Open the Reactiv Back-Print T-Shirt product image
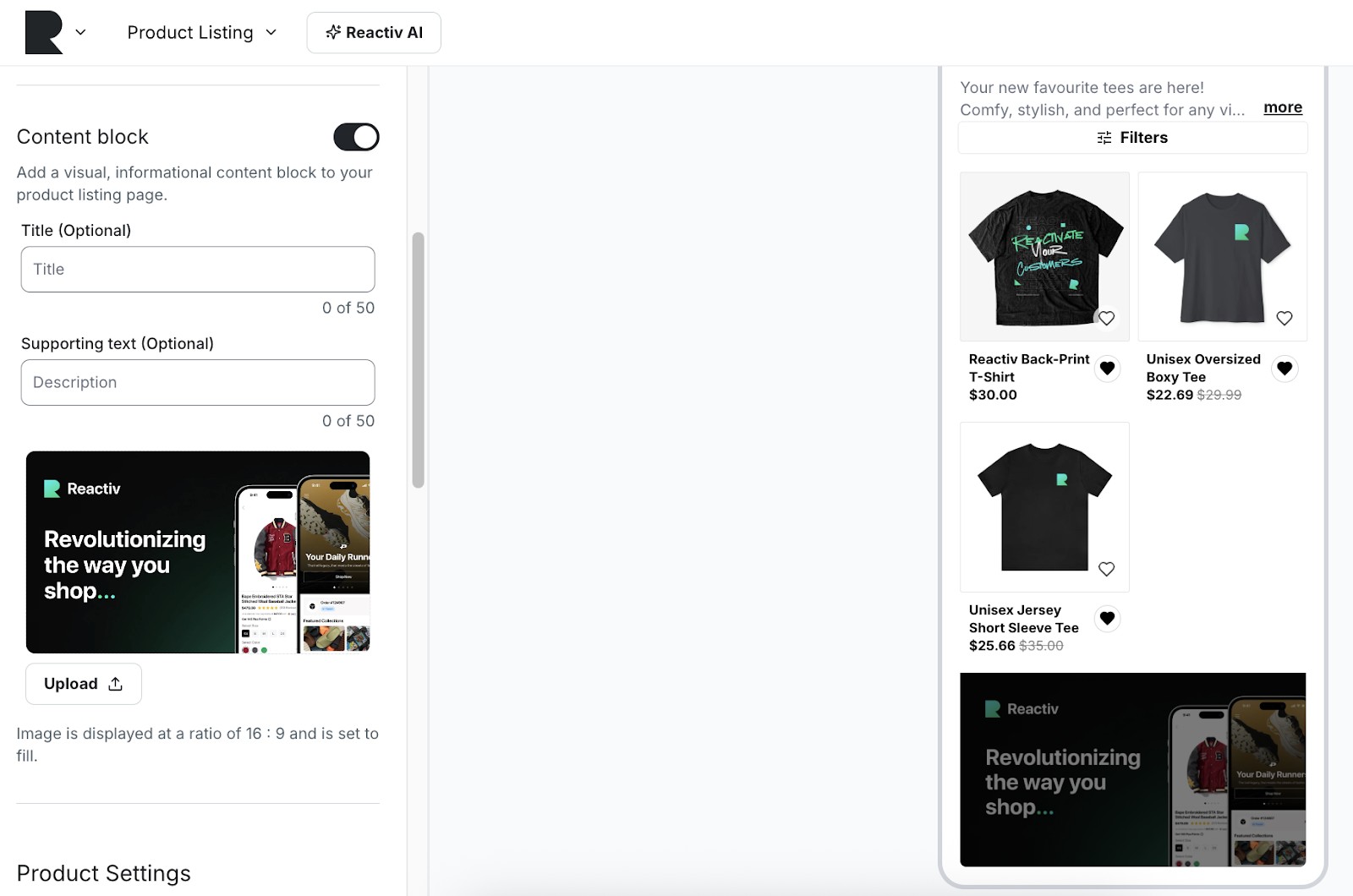Screen dimensions: 1353x896 tap(1044, 254)
